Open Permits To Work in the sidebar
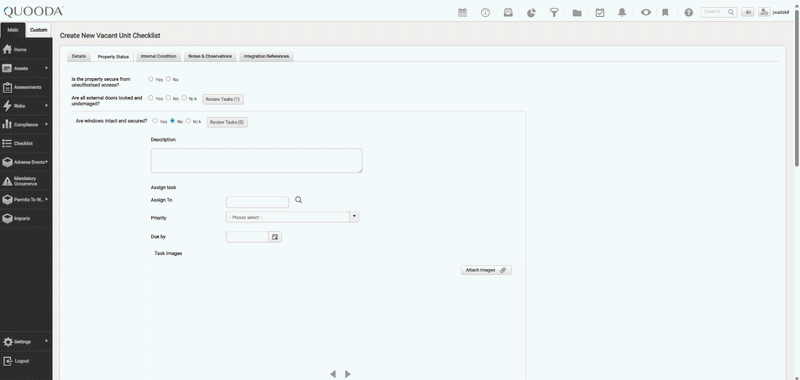This screenshot has height=380, width=800. pos(26,199)
